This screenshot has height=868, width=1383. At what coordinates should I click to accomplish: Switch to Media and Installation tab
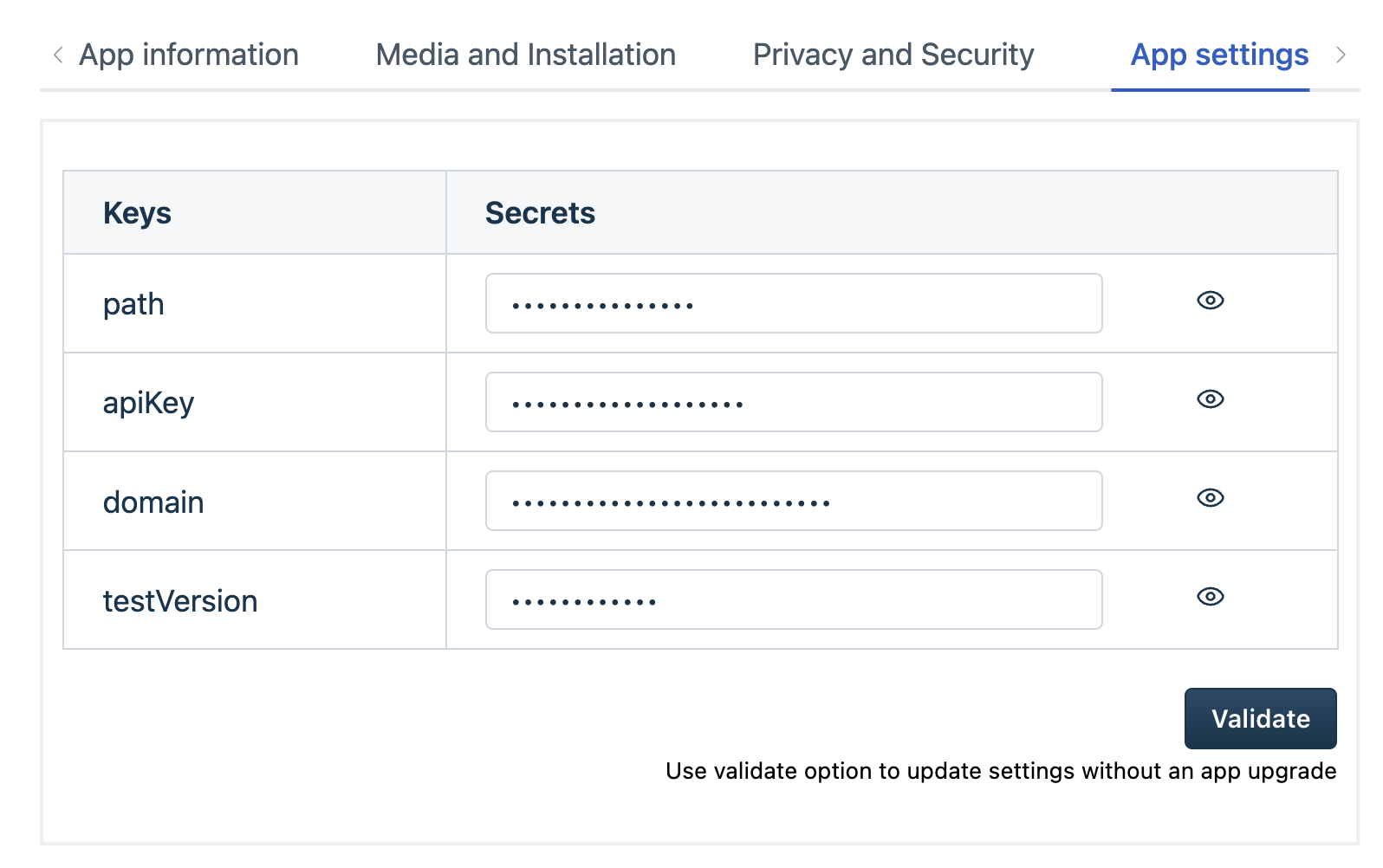click(x=526, y=55)
